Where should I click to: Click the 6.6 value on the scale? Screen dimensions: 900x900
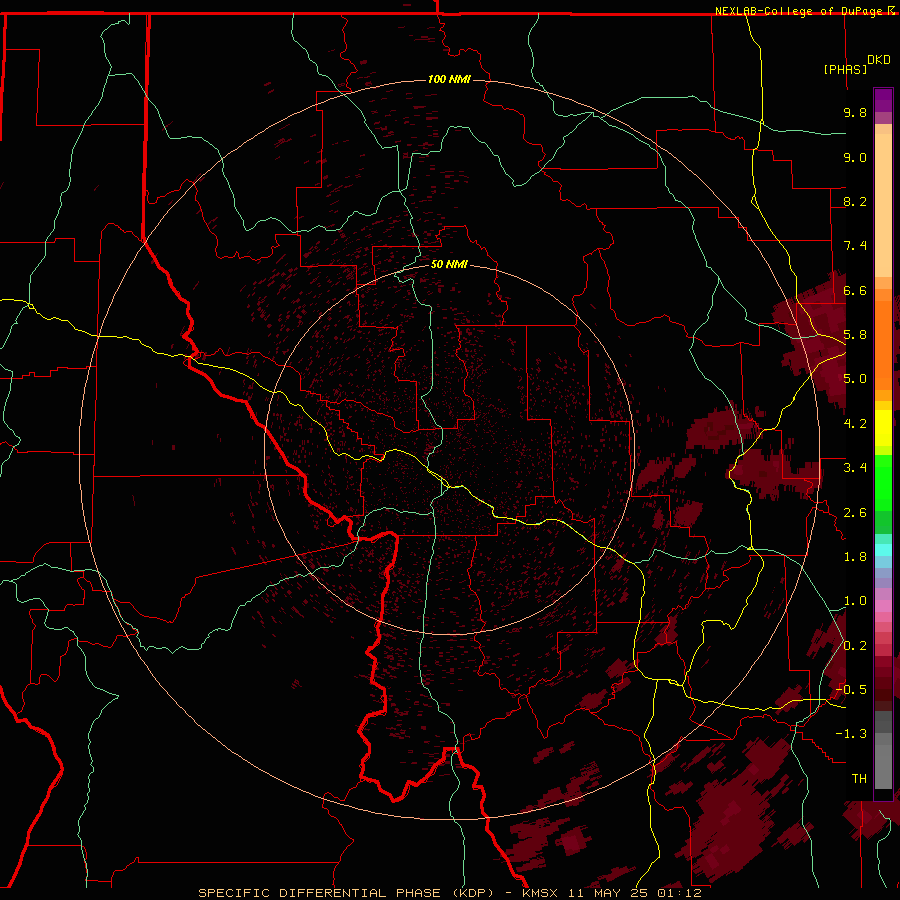click(x=855, y=290)
